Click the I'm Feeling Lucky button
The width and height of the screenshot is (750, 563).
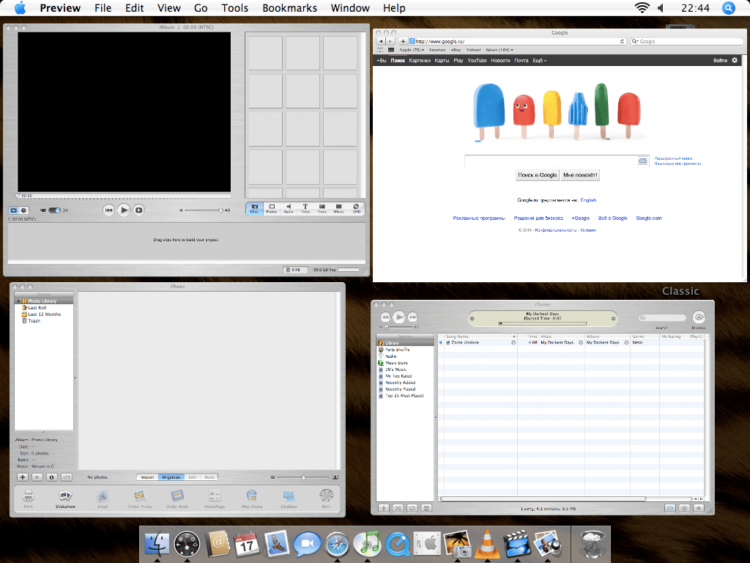click(580, 176)
